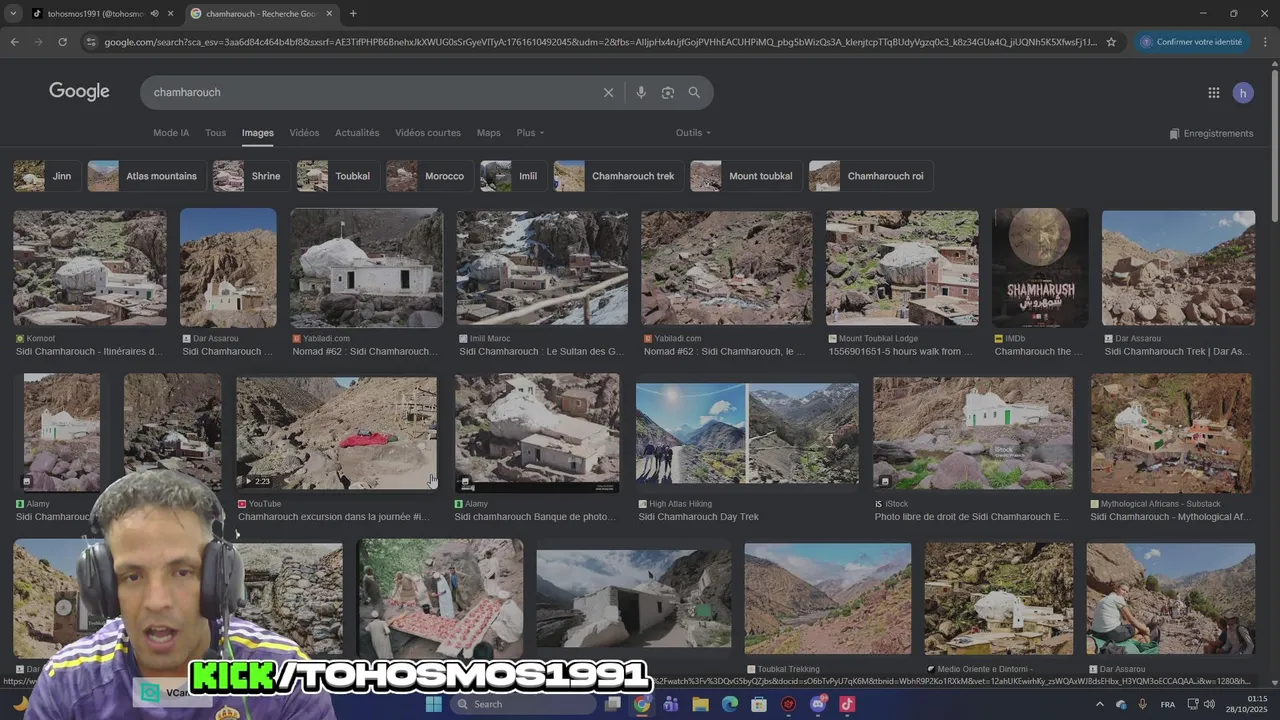Switch to the tohosmos1991 TikTok browser tab

click(x=100, y=13)
